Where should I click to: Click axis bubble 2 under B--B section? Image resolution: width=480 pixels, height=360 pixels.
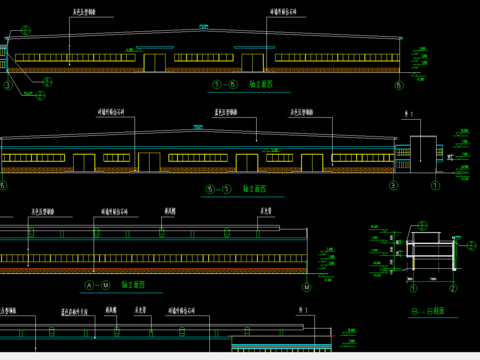click(453, 288)
